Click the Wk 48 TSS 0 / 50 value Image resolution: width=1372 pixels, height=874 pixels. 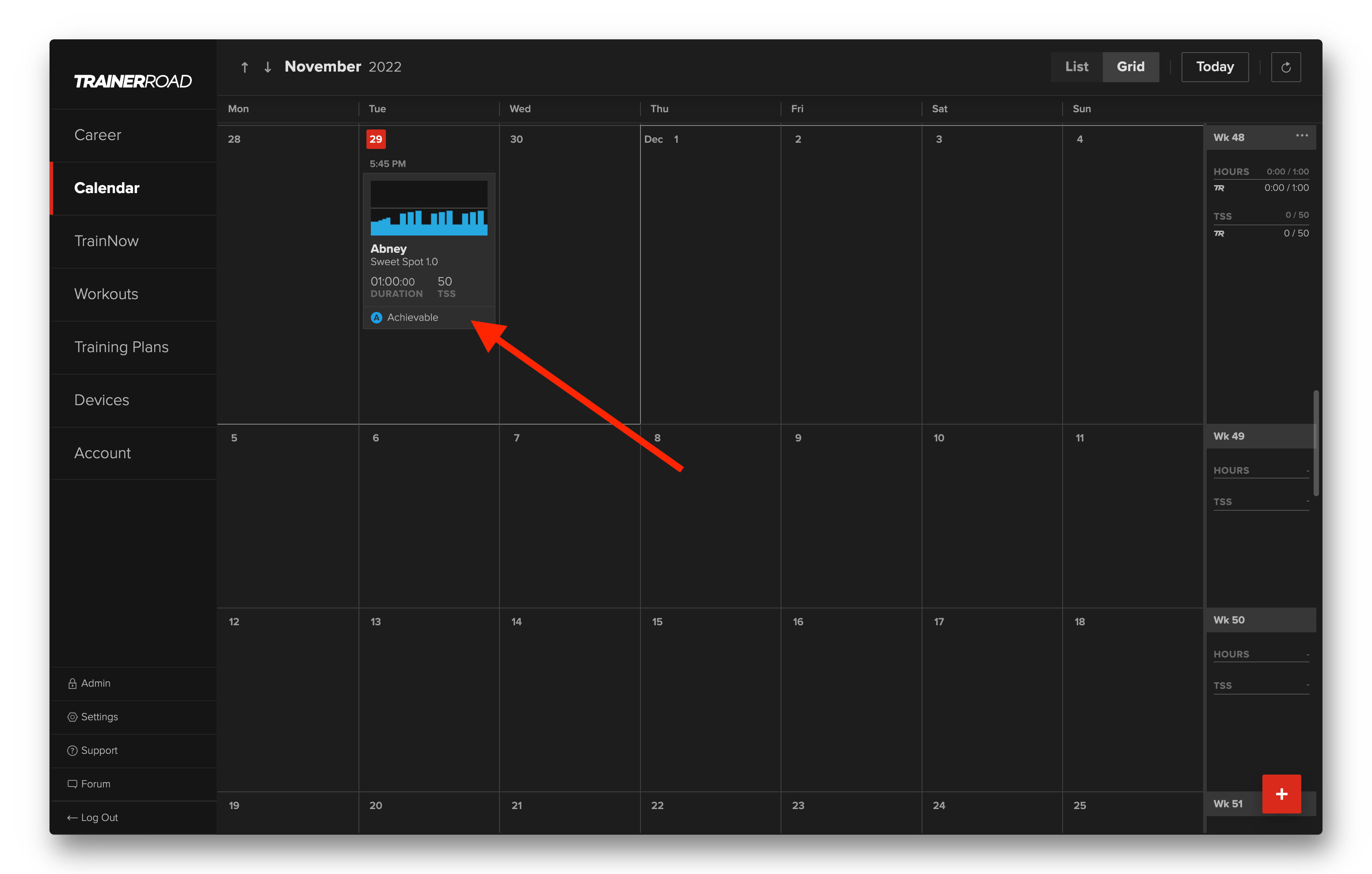tap(1297, 215)
